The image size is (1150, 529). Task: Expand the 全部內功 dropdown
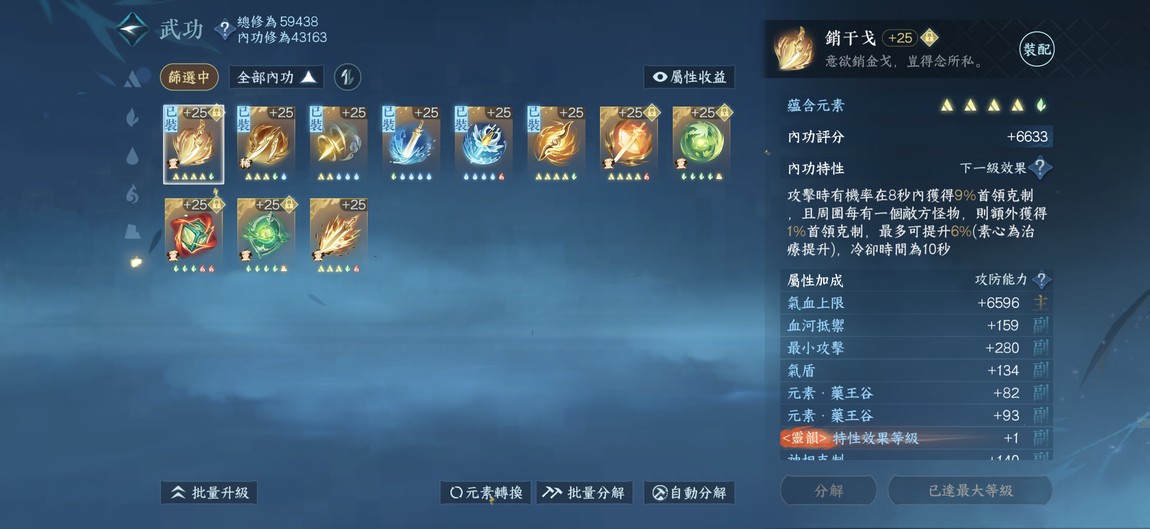(276, 77)
